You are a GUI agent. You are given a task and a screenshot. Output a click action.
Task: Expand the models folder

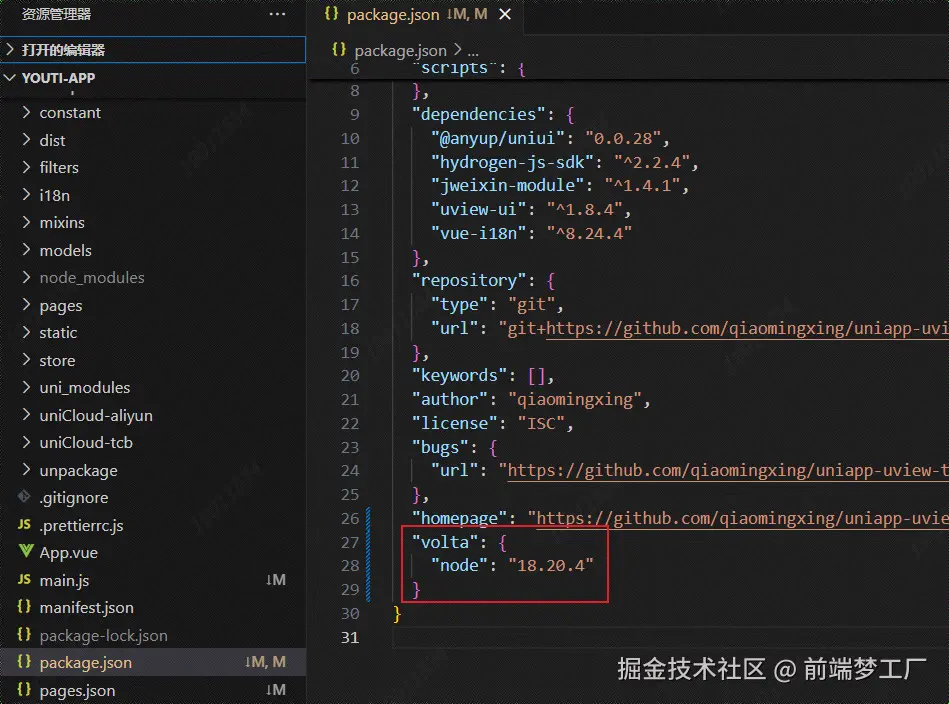[x=65, y=250]
